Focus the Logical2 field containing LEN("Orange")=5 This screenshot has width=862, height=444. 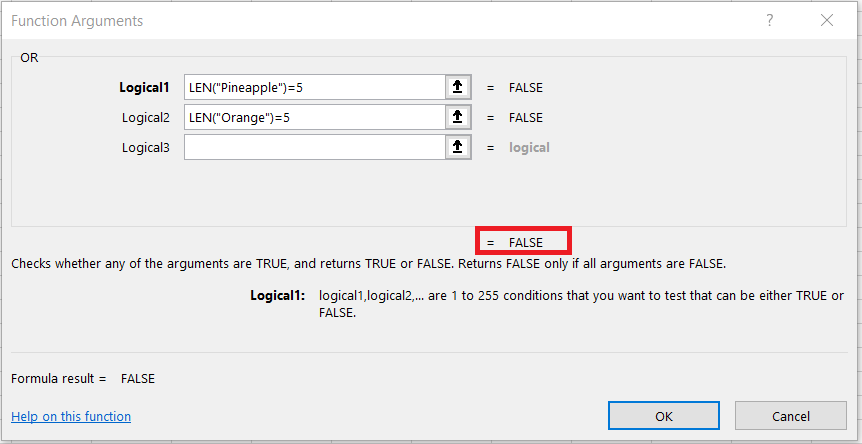pos(314,118)
